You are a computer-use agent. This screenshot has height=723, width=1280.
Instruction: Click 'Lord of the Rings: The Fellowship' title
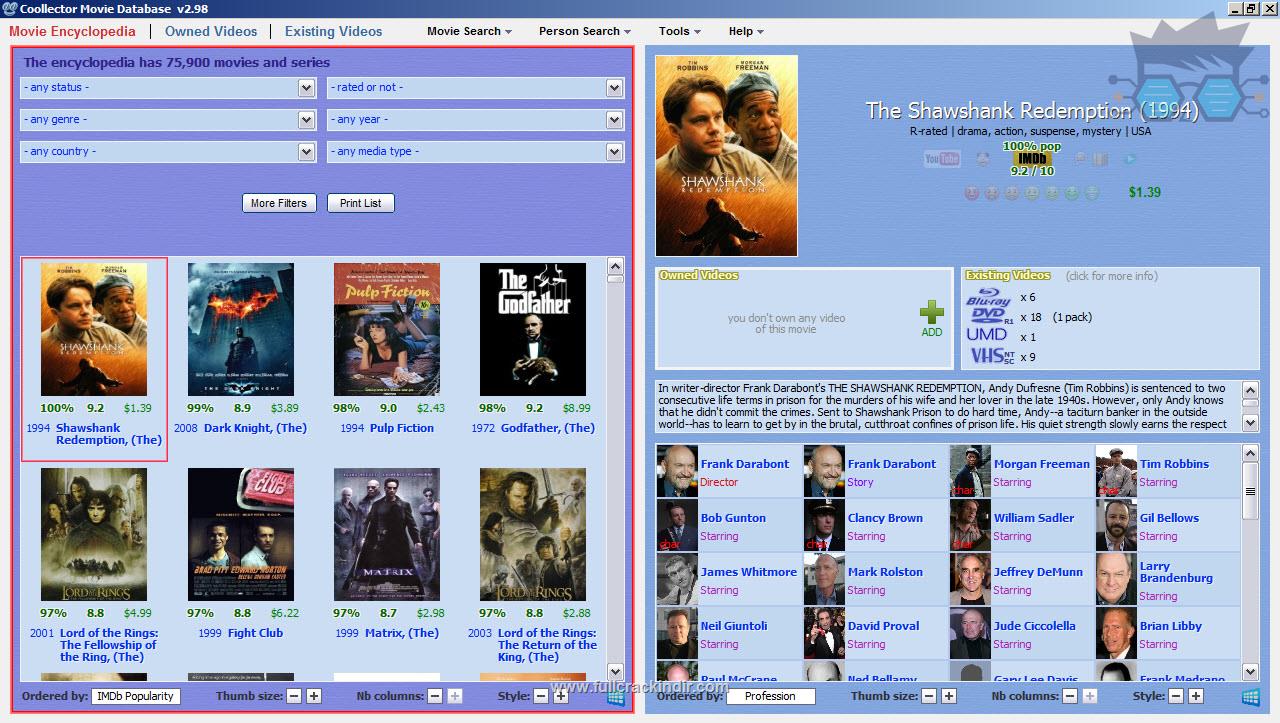tap(109, 645)
